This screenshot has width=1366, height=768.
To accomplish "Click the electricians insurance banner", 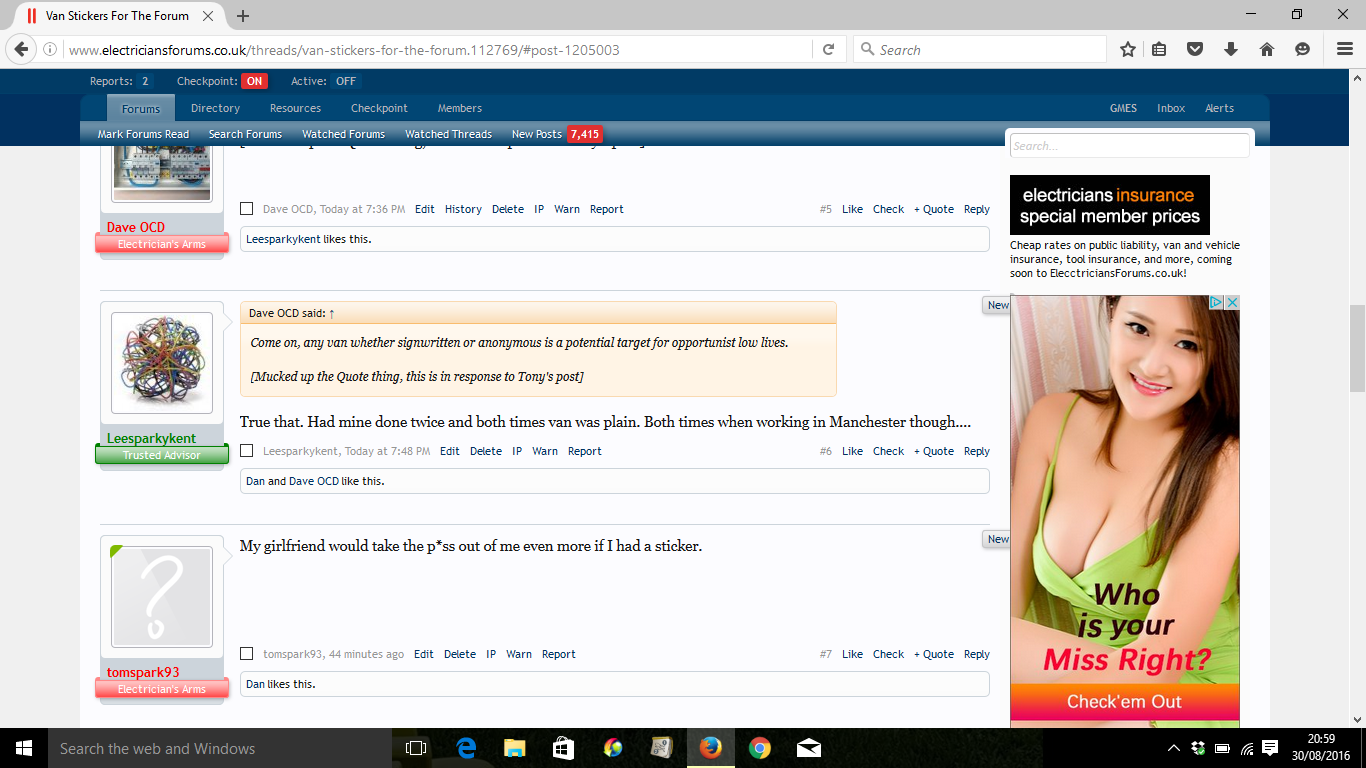I will click(x=1110, y=205).
